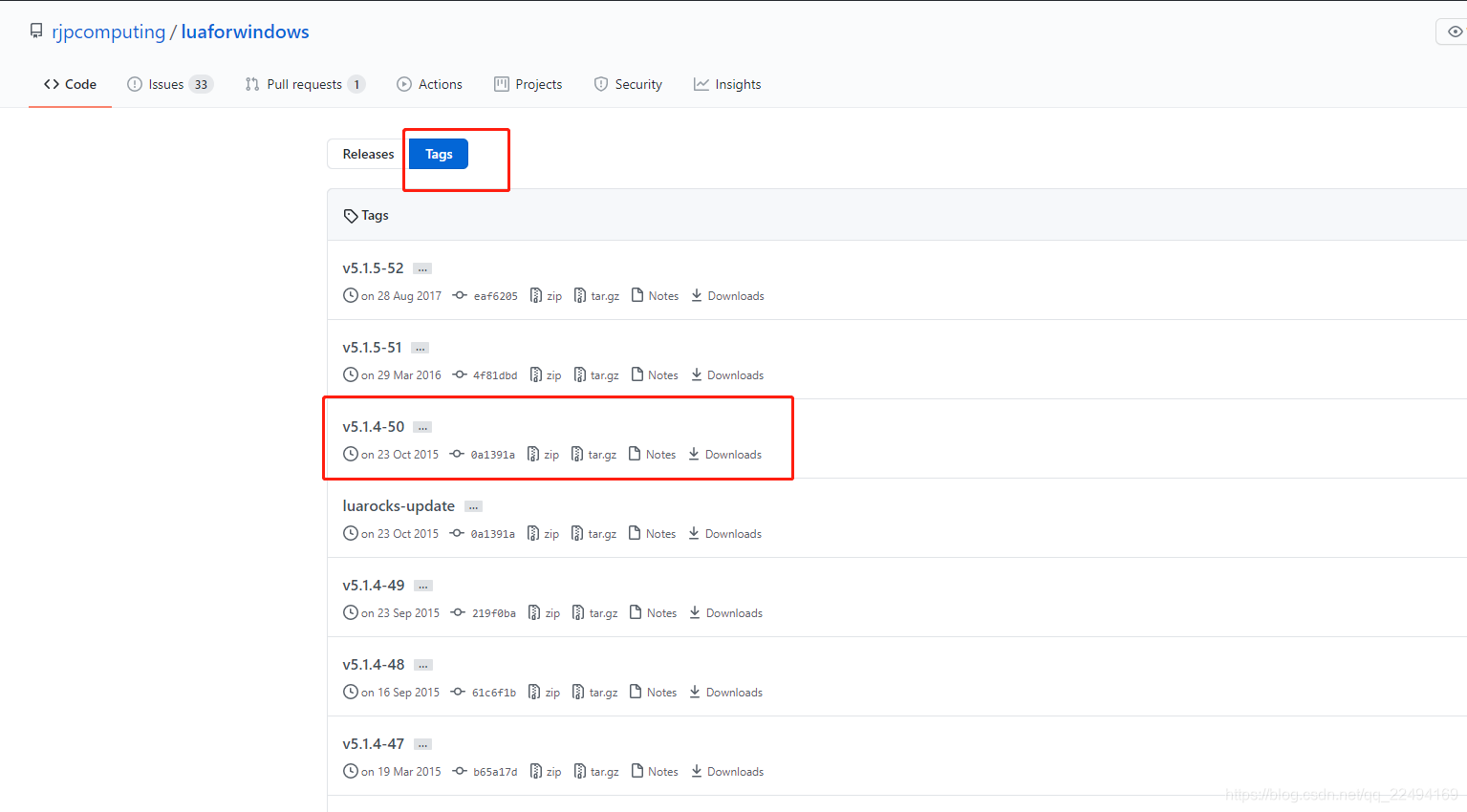Open the Security tab
1467x812 pixels.
pyautogui.click(x=628, y=84)
